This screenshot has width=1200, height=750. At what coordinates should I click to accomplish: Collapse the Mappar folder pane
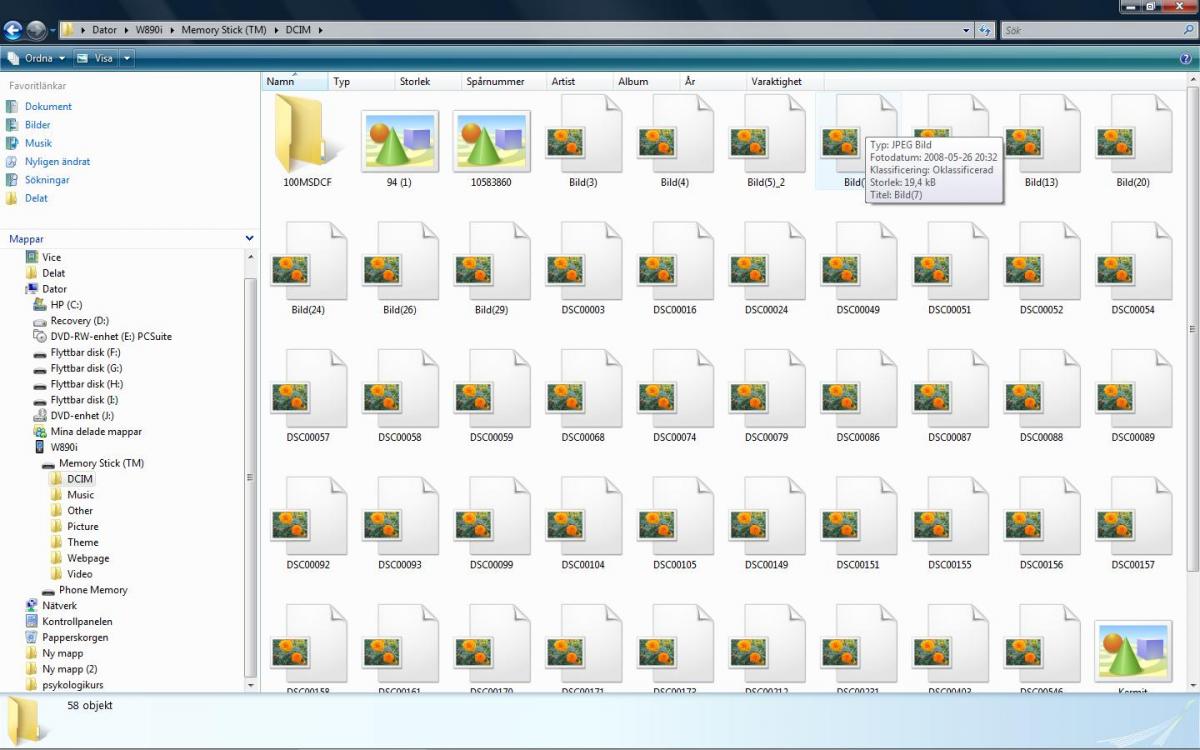point(249,239)
